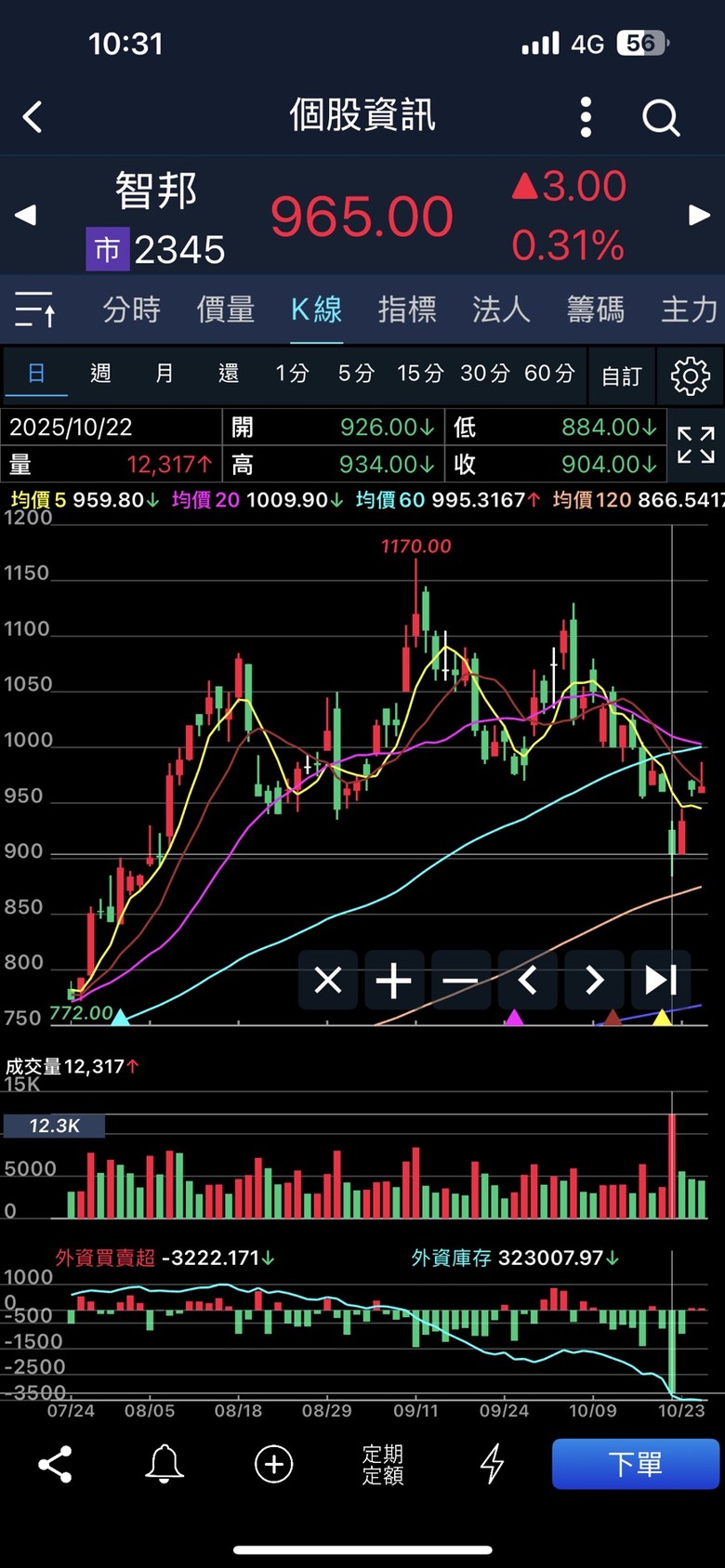The width and height of the screenshot is (725, 1568).
Task: Tap the yellow triangle marker on chart axis
Action: click(662, 1018)
